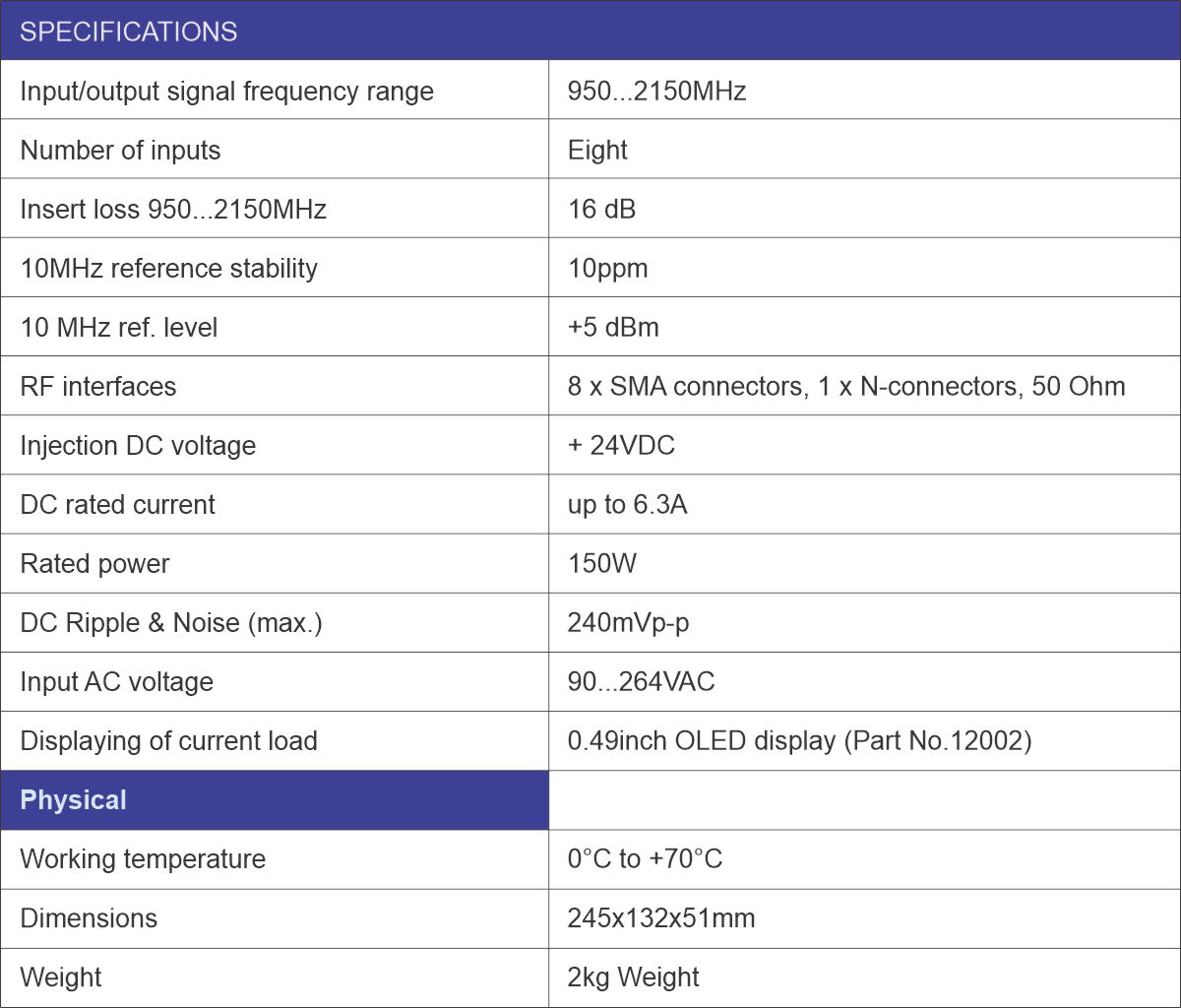Select the RF interfaces row label
Screen dimensions: 1181x1008
(98, 387)
